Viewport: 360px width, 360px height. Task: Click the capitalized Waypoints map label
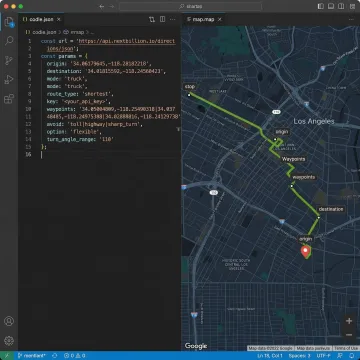293,159
